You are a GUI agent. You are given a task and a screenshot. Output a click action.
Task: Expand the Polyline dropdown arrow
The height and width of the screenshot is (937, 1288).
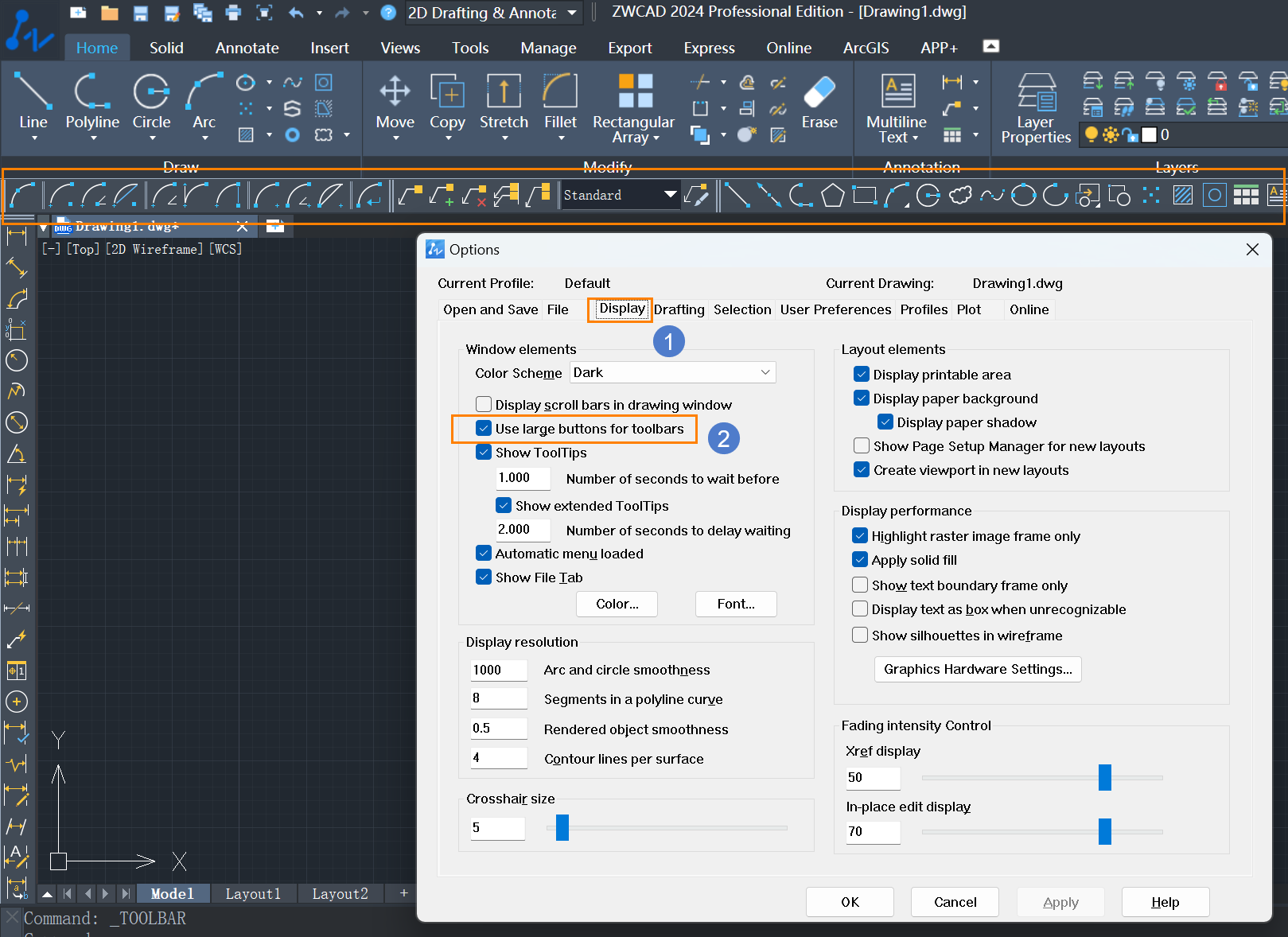pyautogui.click(x=93, y=138)
